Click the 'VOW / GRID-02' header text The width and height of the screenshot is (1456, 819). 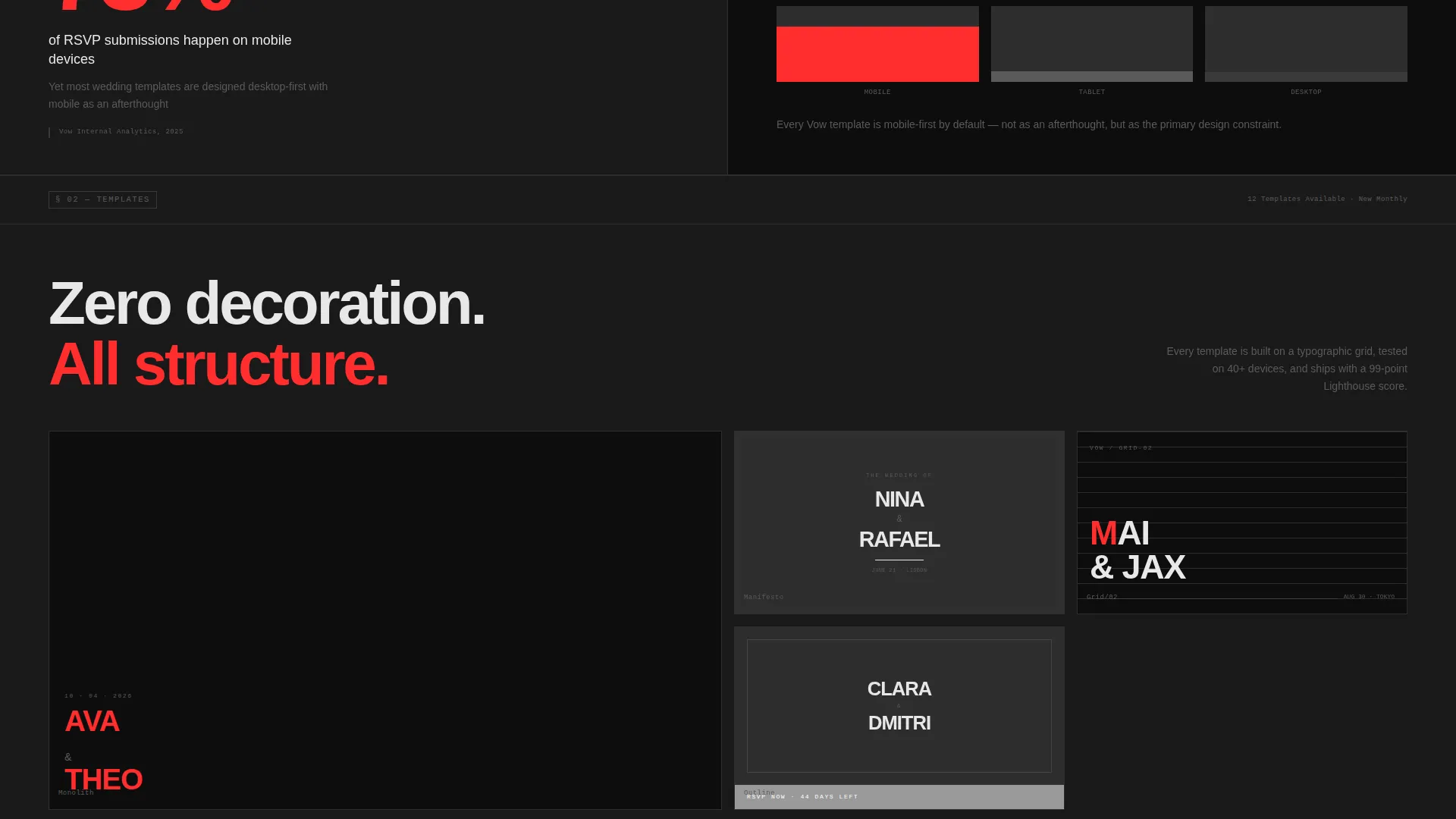[x=1121, y=447]
